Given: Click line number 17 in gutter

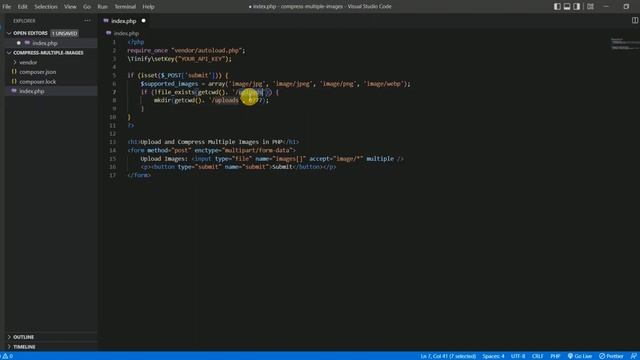Looking at the screenshot, I should (x=113, y=176).
